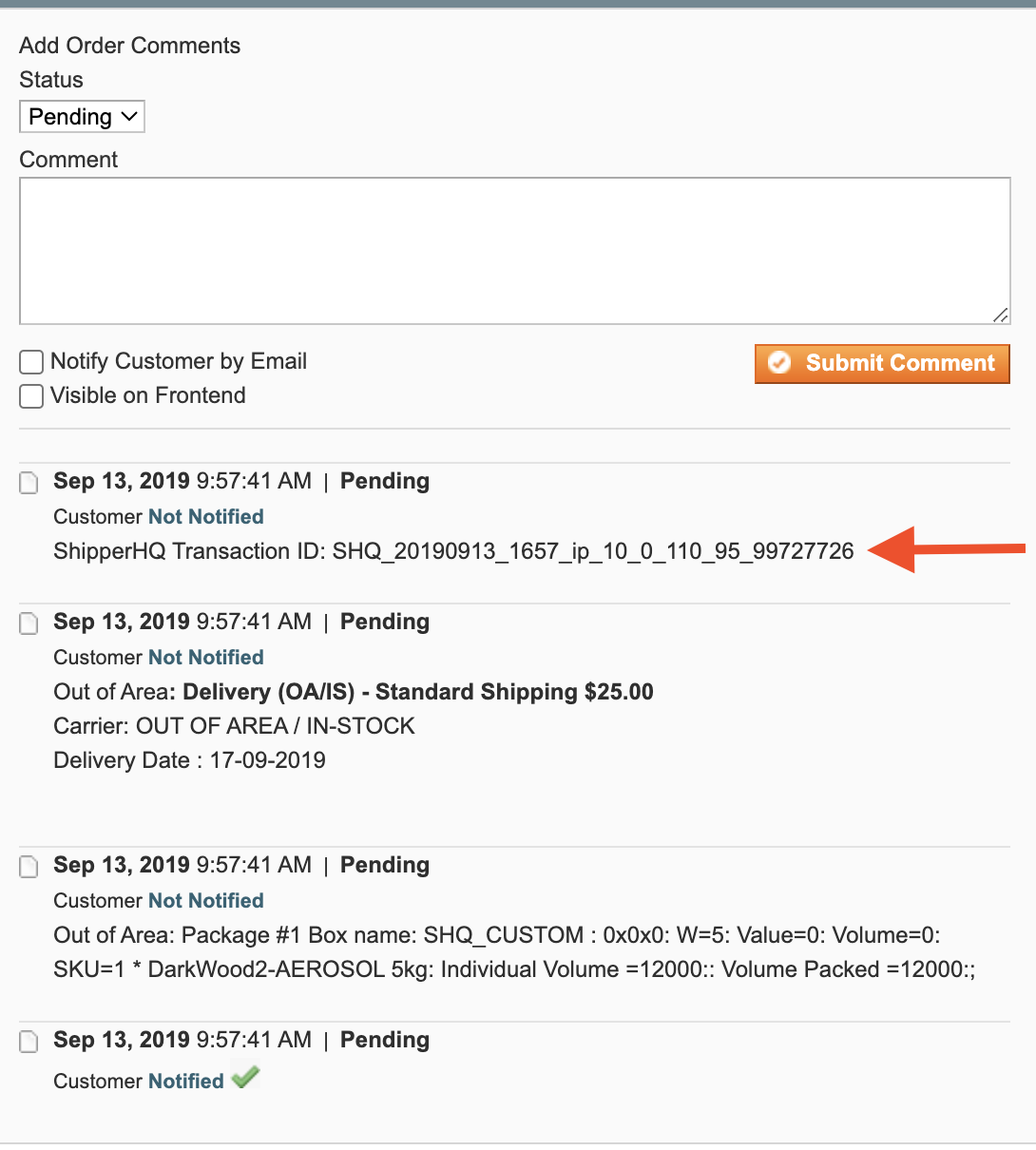Click the note icon next to the Out of Area delivery comment
The width and height of the screenshot is (1036, 1150).
[29, 623]
